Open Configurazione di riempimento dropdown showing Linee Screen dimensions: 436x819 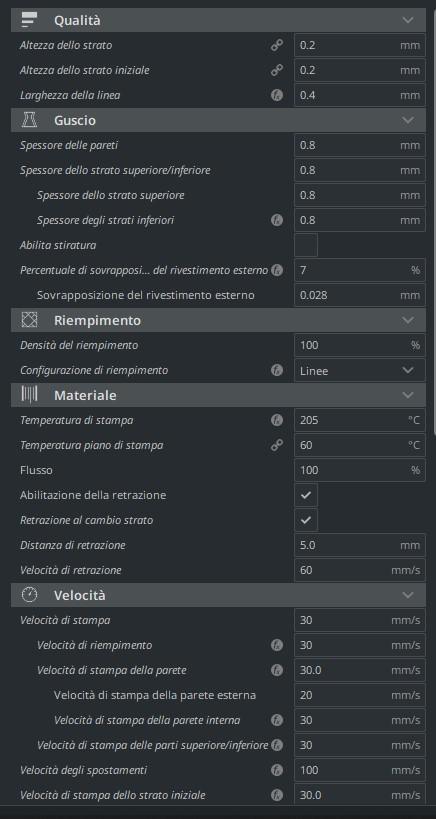coord(360,370)
